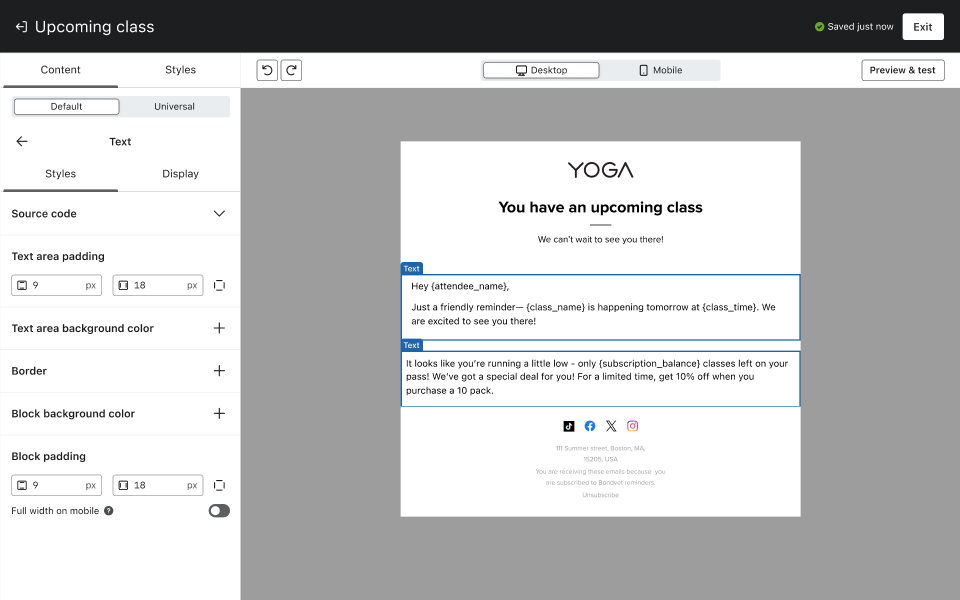The image size is (960, 600).
Task: Add a Block background color
Action: [x=219, y=414]
